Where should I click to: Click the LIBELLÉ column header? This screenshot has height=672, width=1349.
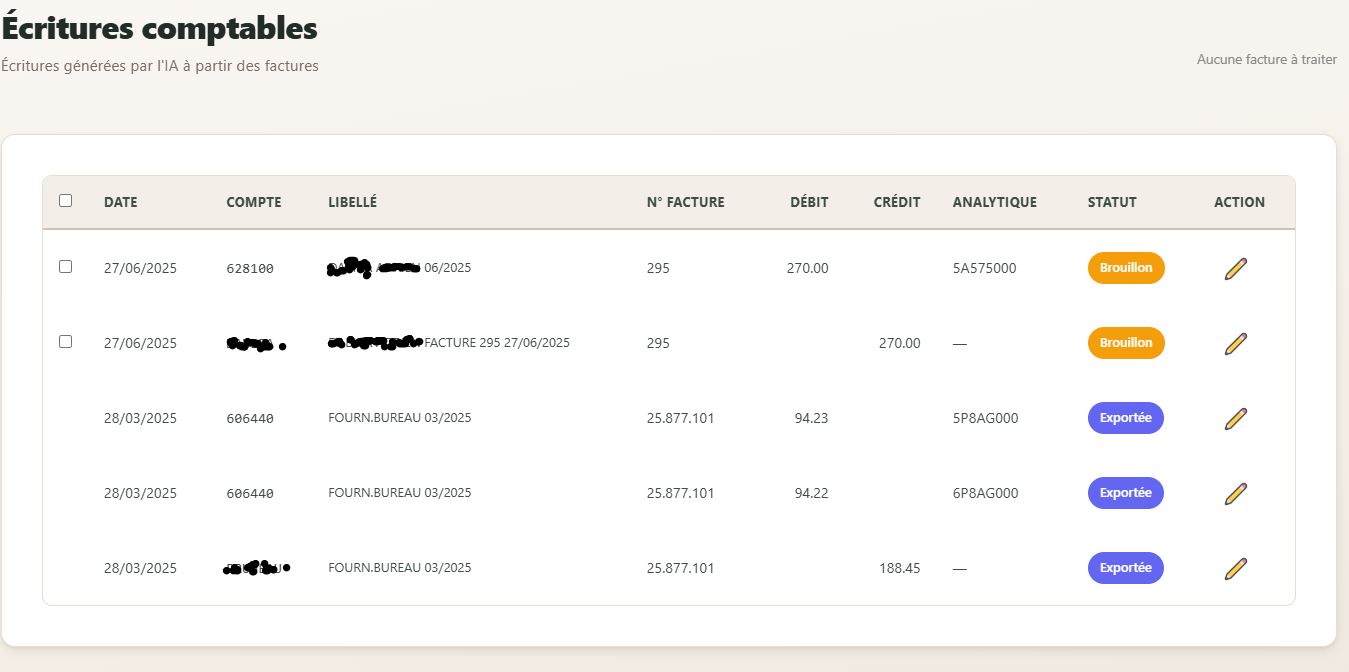click(352, 202)
